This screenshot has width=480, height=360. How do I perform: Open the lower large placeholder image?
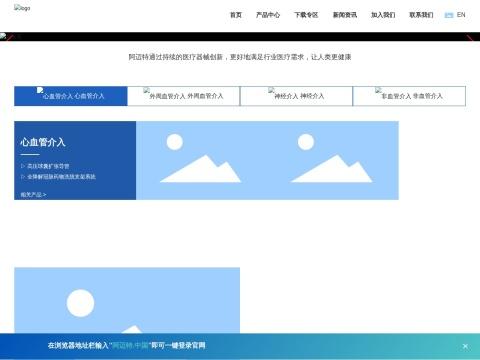click(x=127, y=300)
